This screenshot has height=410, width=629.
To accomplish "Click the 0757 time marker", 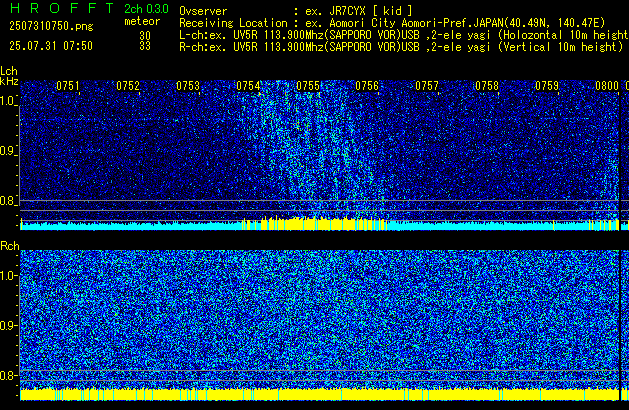I will coord(427,86).
